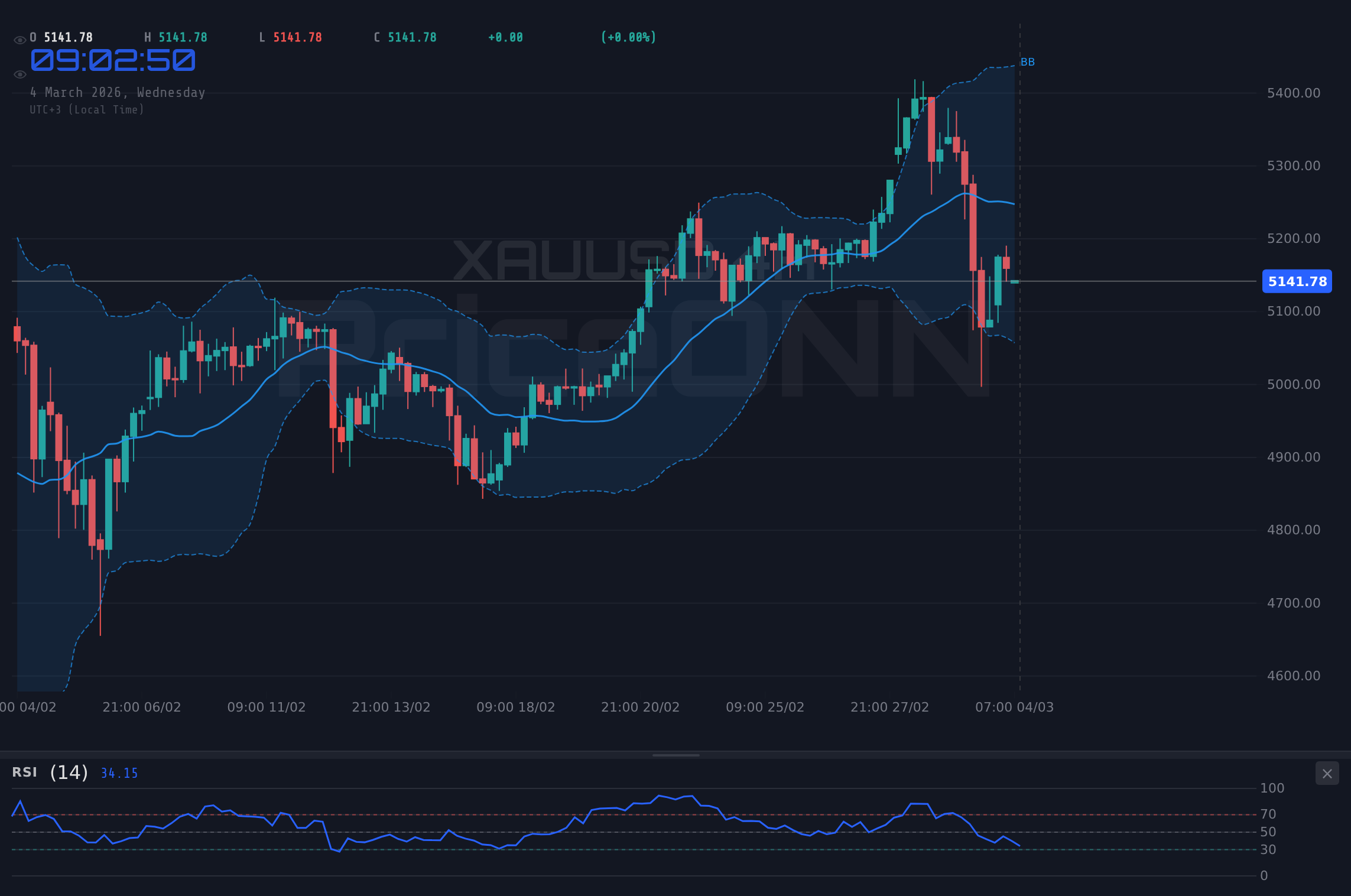Click the date text 4 March 2026, Wednesday
The height and width of the screenshot is (896, 1351).
118,92
